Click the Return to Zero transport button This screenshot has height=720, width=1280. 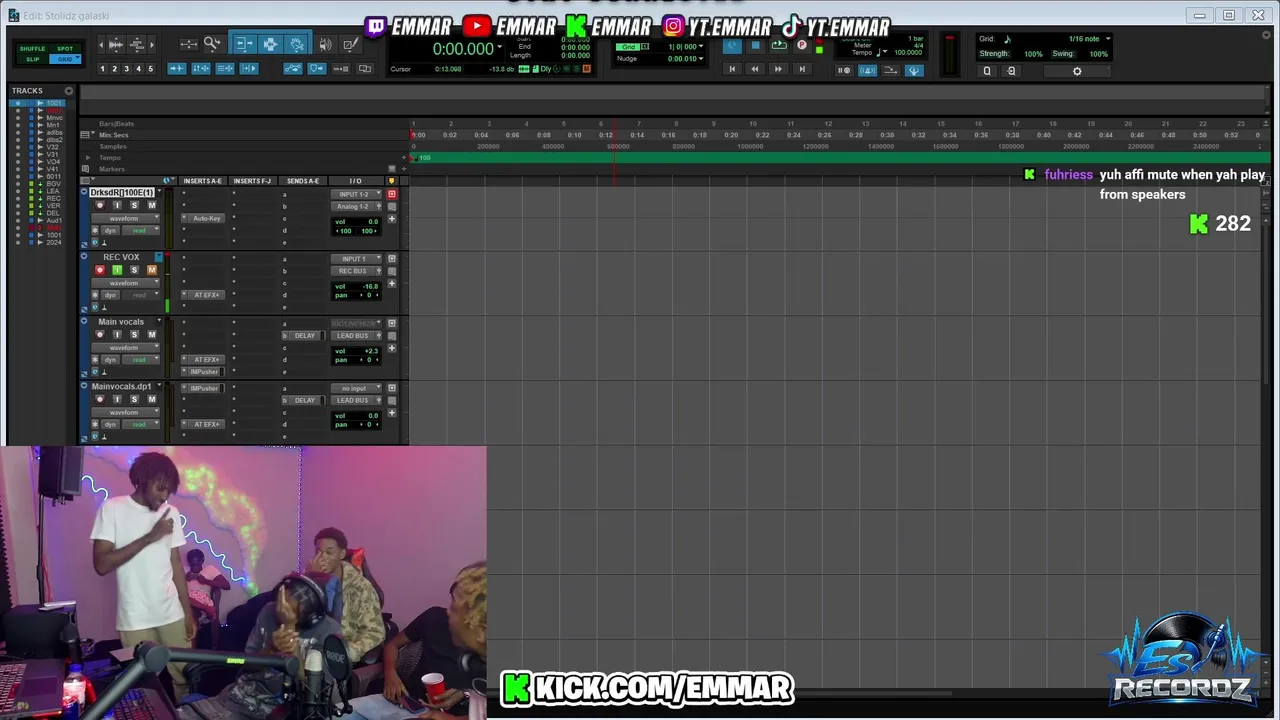(x=732, y=69)
